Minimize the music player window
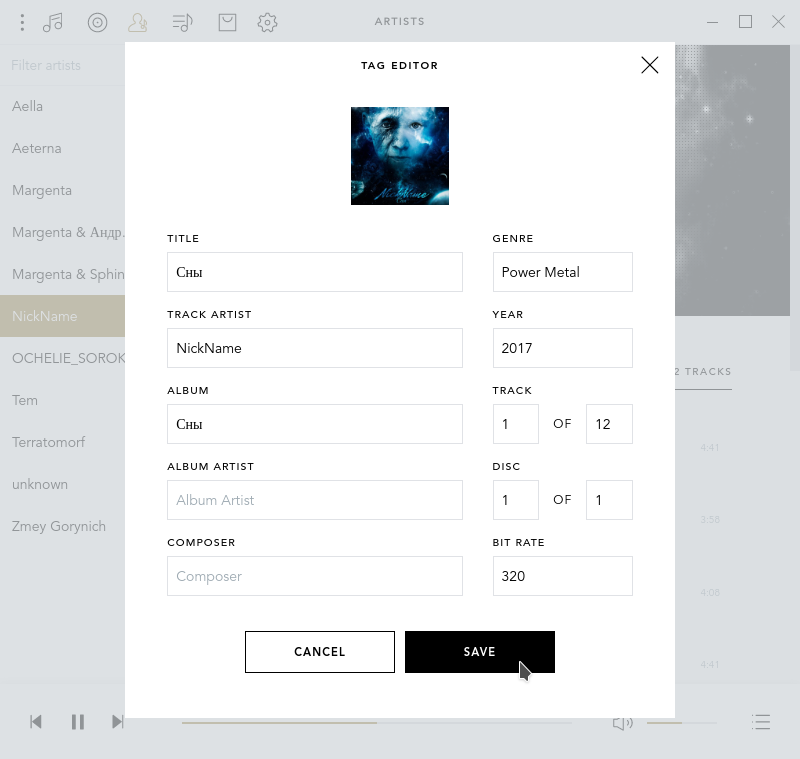This screenshot has height=759, width=800. pyautogui.click(x=713, y=22)
